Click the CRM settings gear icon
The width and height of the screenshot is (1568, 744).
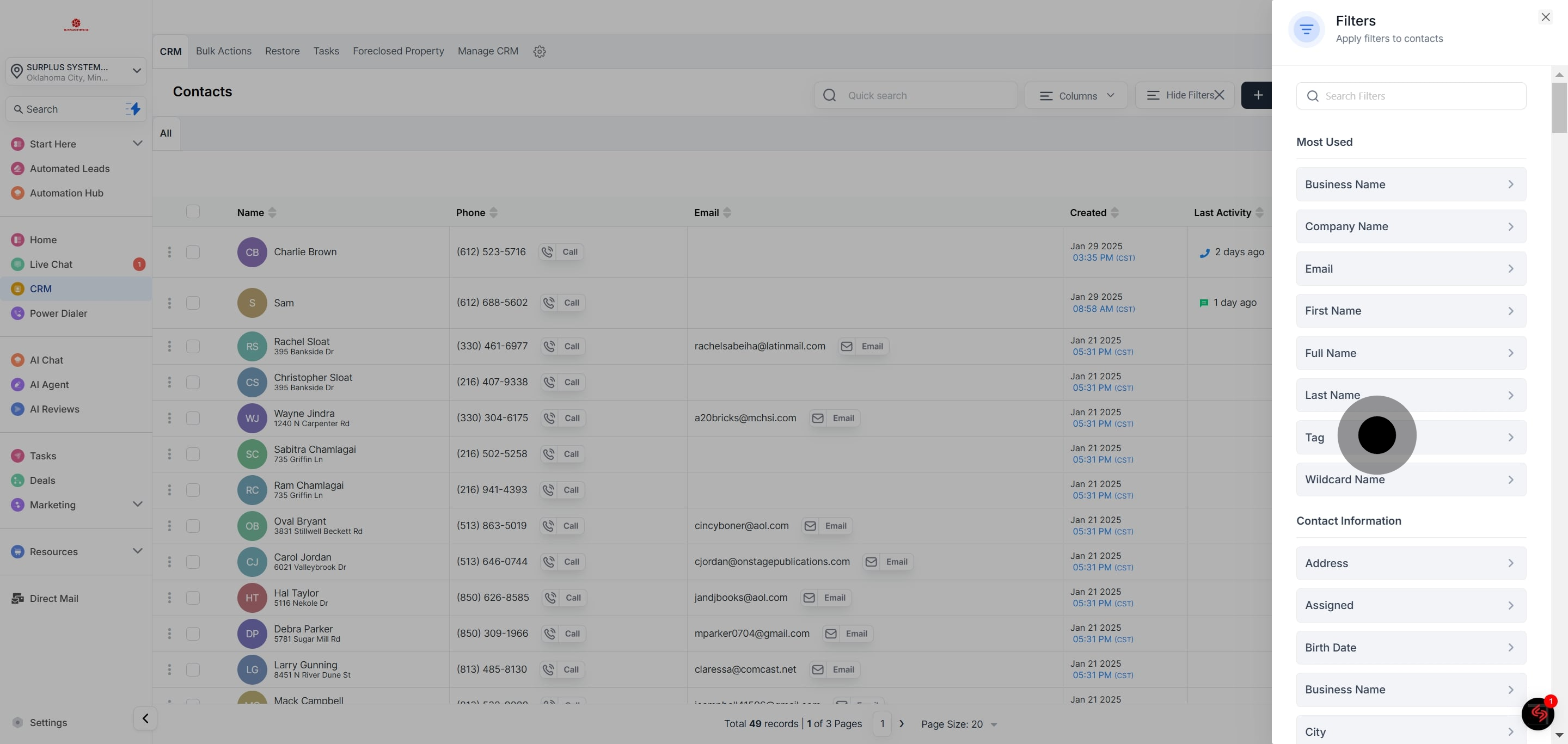pos(540,52)
